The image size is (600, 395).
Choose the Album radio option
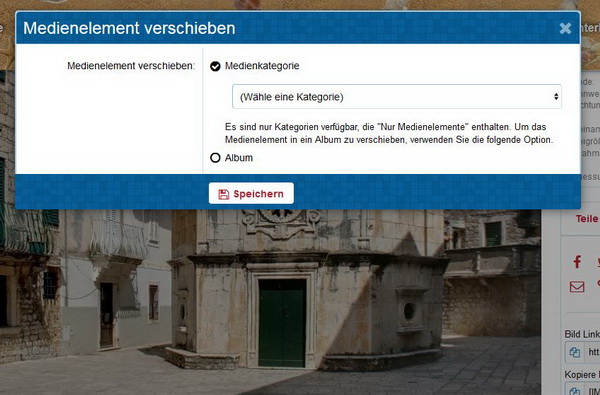tap(215, 158)
